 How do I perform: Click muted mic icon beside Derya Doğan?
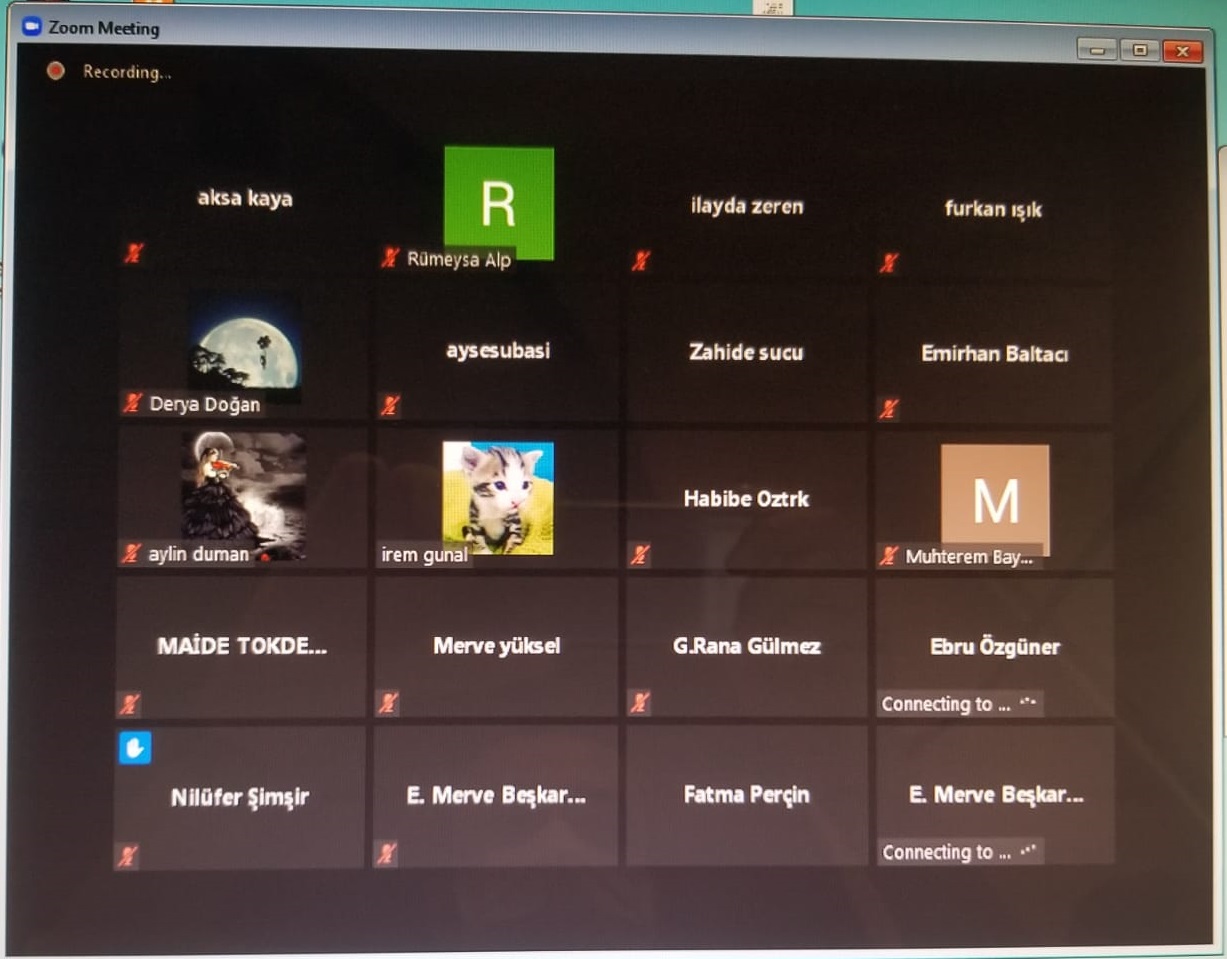[132, 404]
